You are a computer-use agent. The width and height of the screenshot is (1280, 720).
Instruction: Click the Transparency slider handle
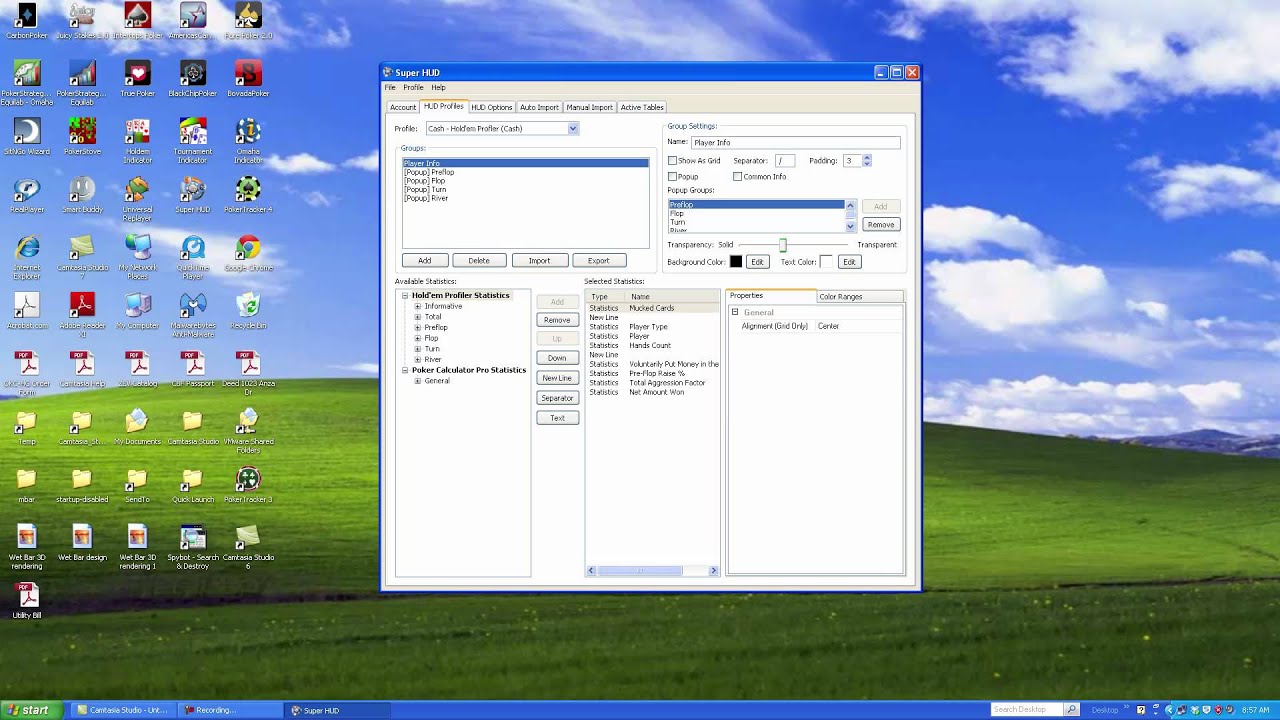(783, 245)
